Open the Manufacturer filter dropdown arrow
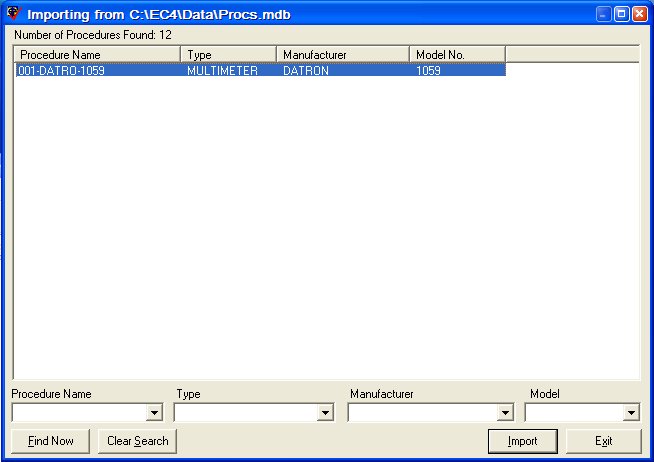The width and height of the screenshot is (654, 462). click(x=505, y=412)
